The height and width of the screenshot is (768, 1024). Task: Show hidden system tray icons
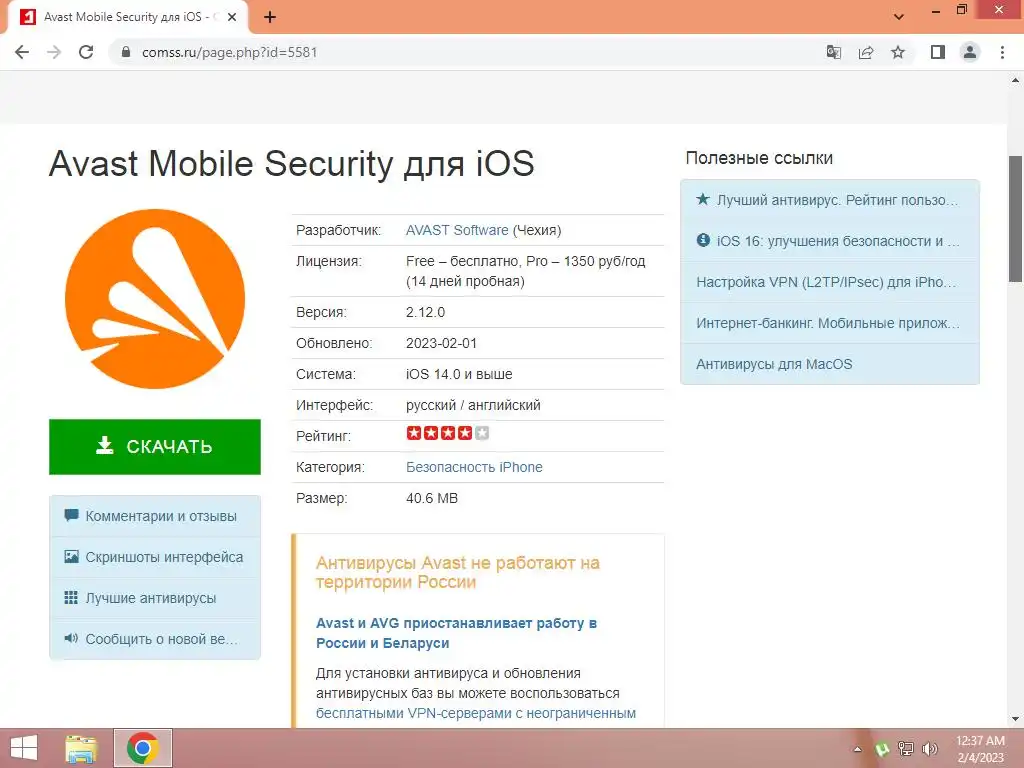tap(857, 749)
